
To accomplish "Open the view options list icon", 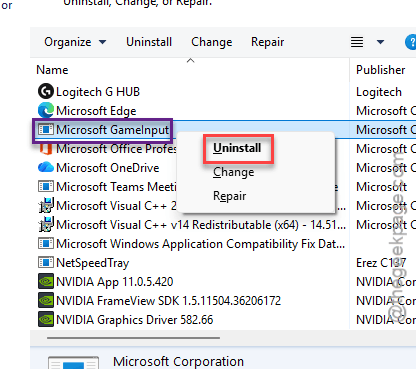I will (x=357, y=42).
